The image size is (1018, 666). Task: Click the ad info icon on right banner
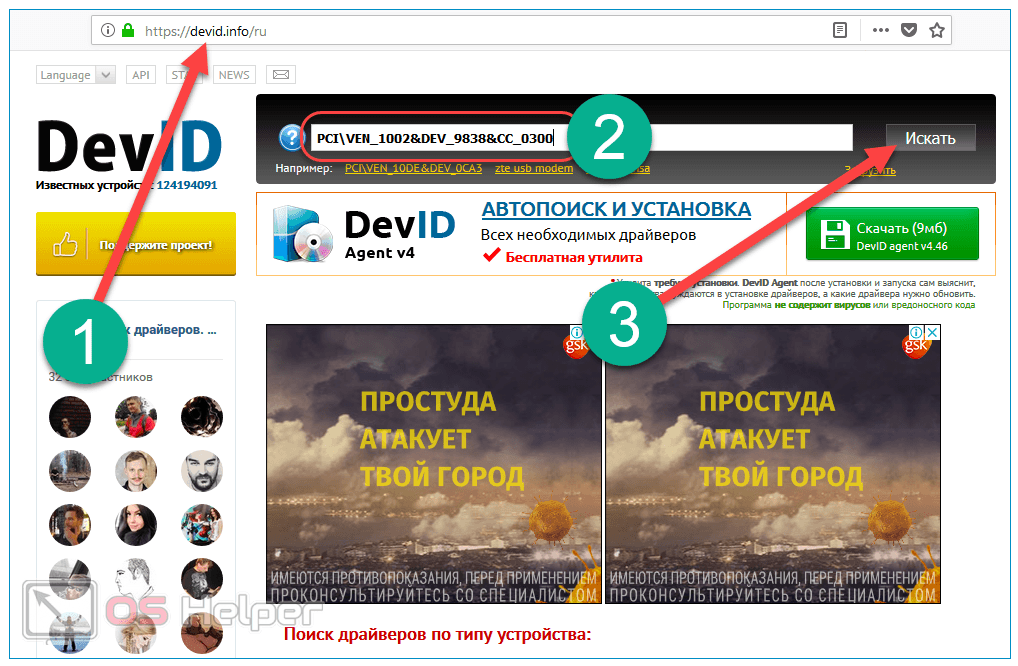point(916,332)
